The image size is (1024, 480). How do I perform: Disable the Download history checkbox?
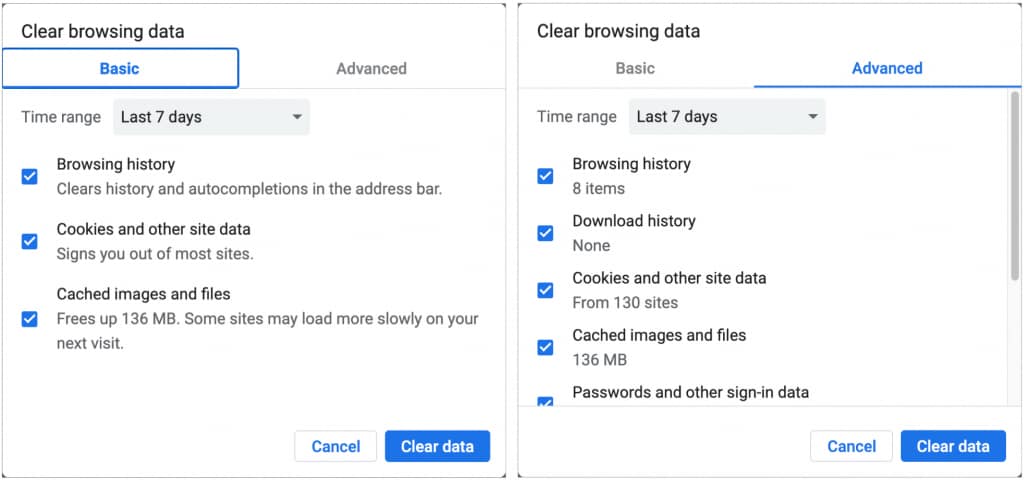click(545, 233)
